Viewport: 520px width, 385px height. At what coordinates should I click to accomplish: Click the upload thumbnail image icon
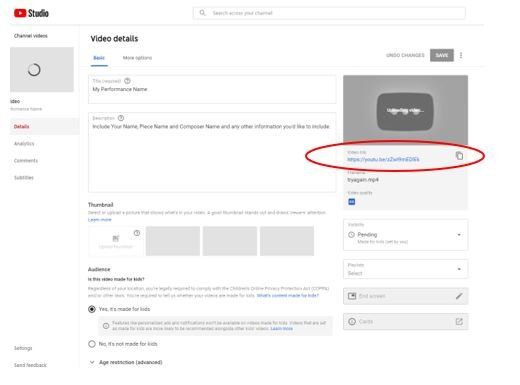pyautogui.click(x=116, y=238)
